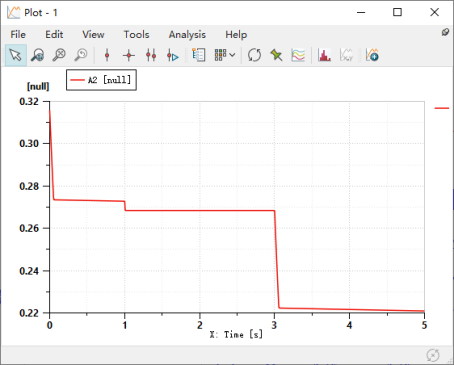Add a crosshair cursor marker

129,55
